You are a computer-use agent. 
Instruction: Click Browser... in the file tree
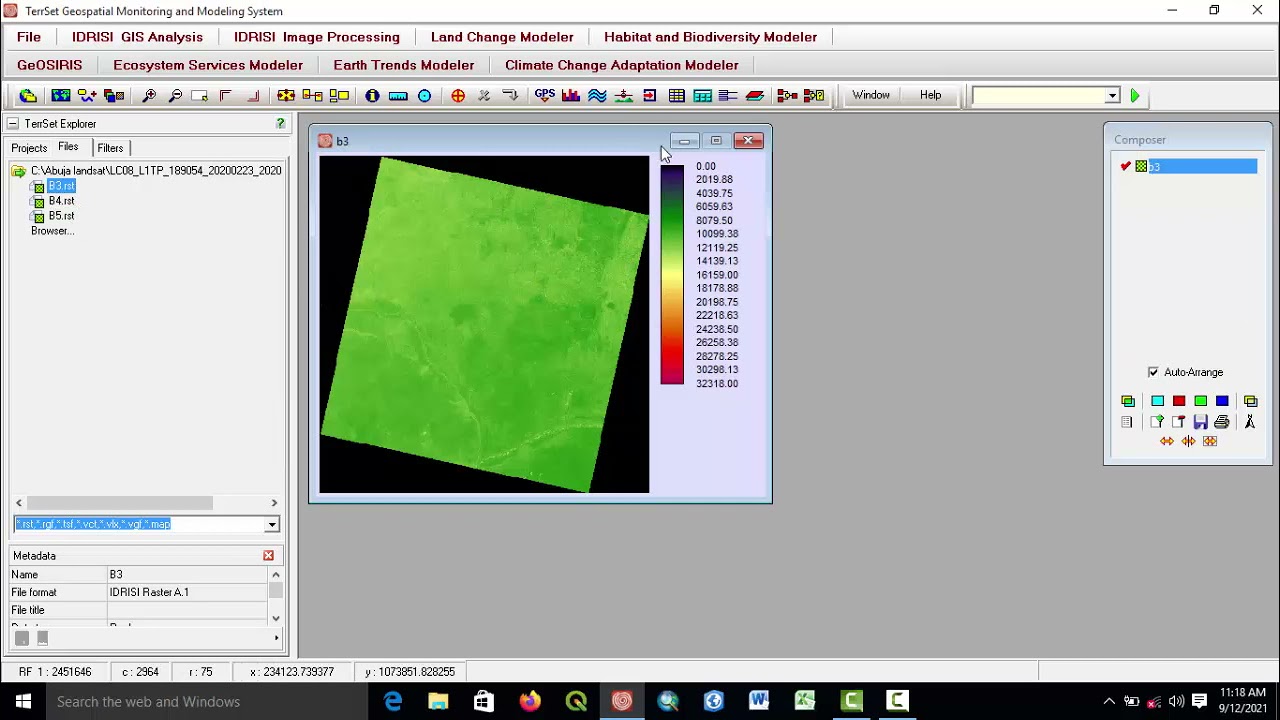pos(52,231)
